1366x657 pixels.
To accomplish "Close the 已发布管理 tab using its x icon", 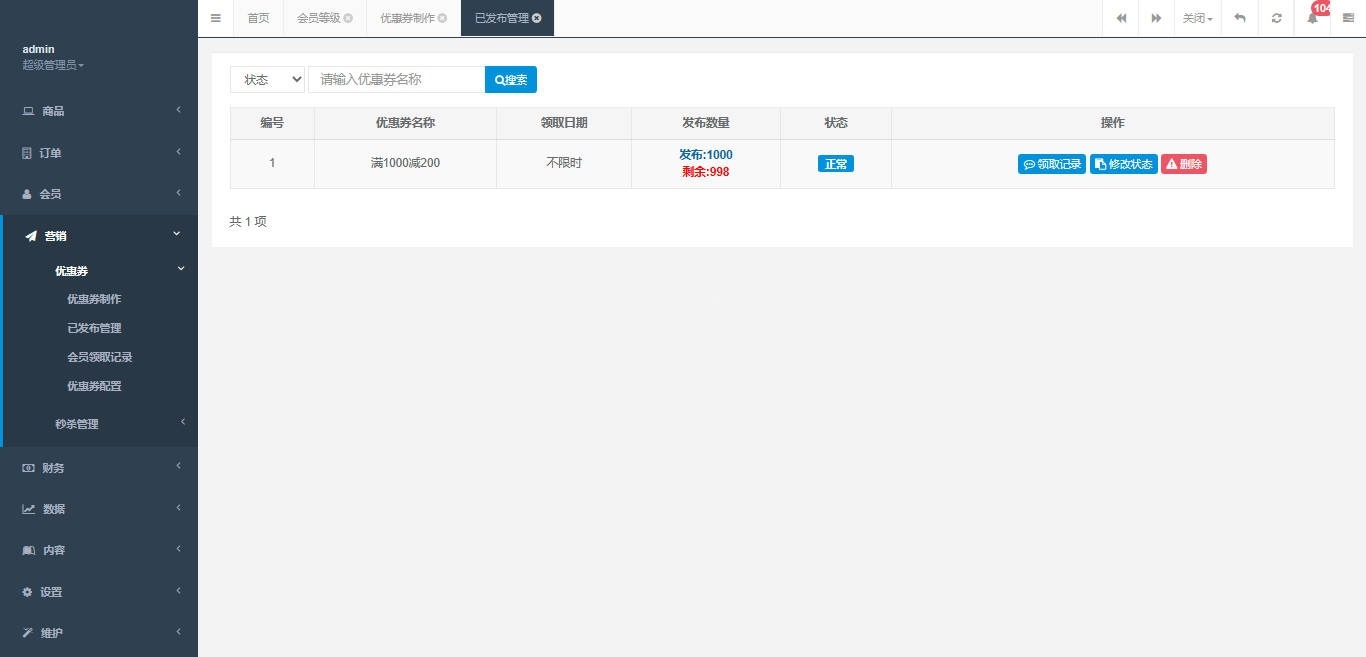I will (x=537, y=18).
